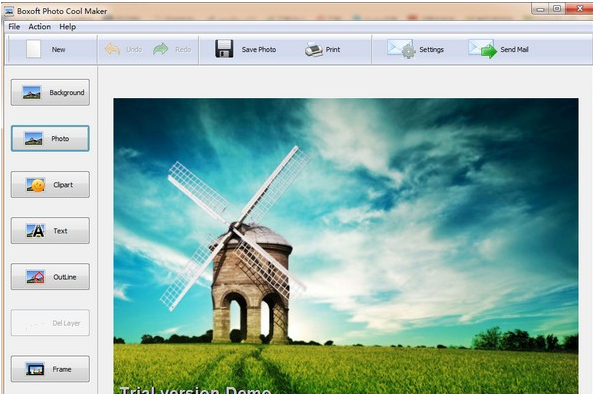593x394 pixels.
Task: Open the Help menu
Action: (67, 26)
